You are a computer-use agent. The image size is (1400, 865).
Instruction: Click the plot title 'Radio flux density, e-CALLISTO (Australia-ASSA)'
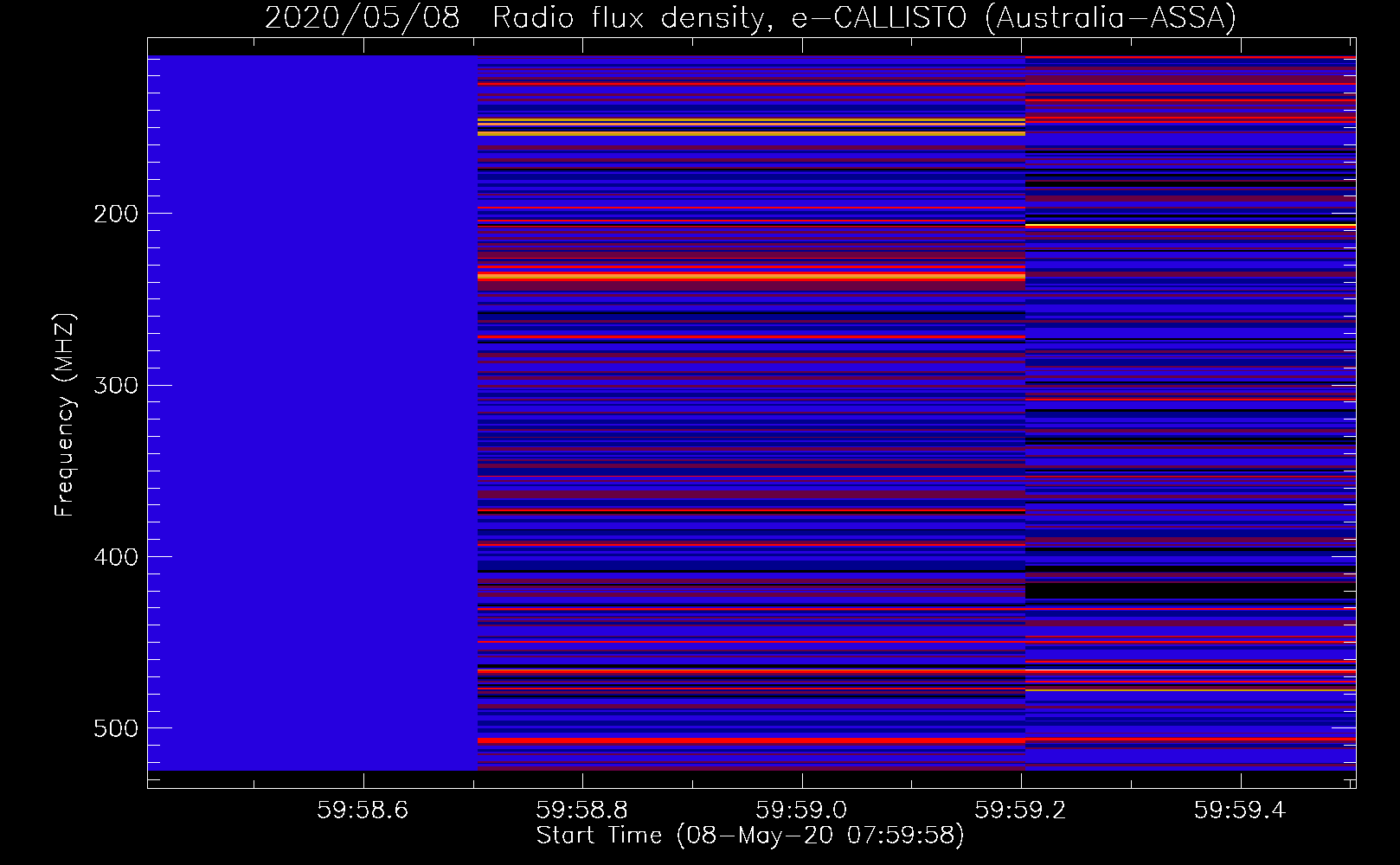click(x=864, y=17)
